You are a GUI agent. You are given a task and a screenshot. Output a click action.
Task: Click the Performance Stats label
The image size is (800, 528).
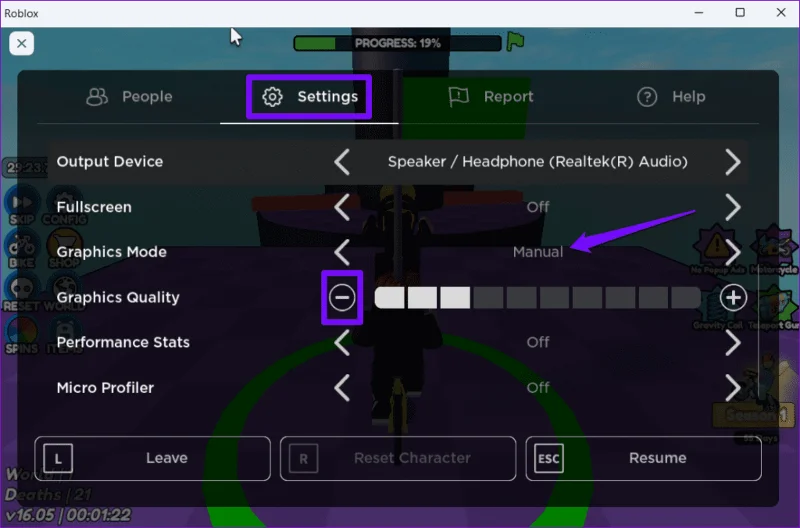click(123, 342)
